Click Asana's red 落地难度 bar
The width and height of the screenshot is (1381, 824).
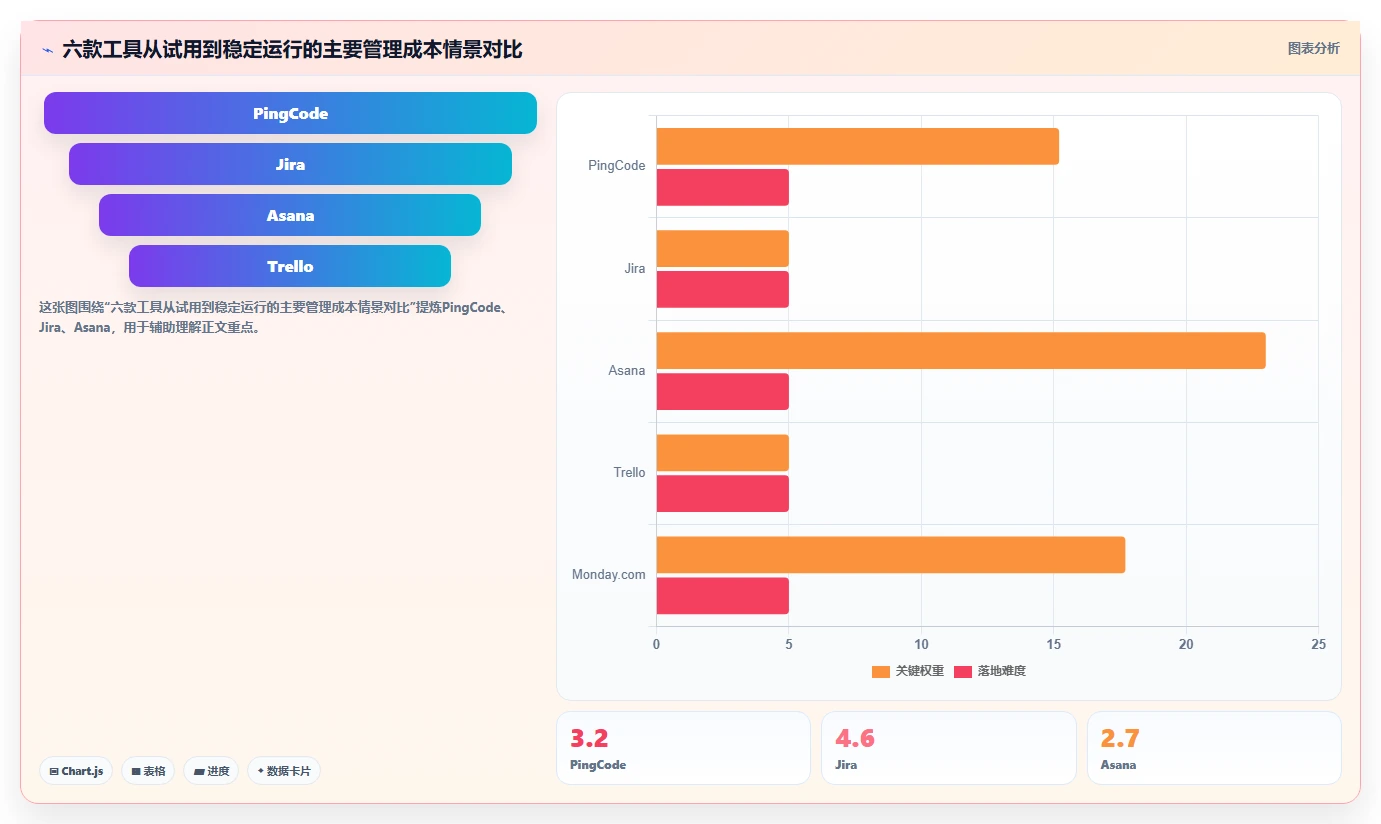(x=722, y=391)
